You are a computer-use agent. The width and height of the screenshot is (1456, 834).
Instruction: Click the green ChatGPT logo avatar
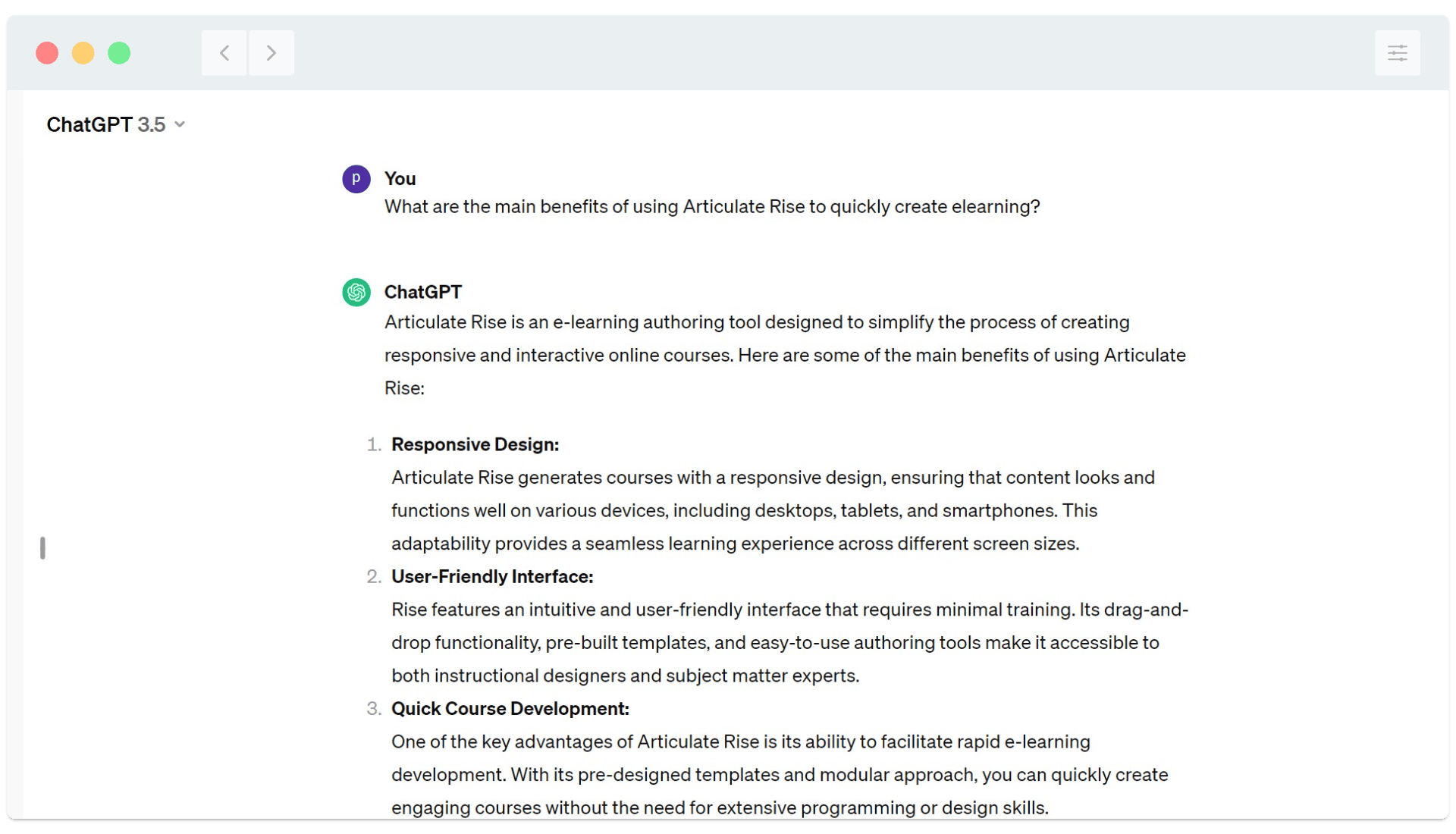pyautogui.click(x=356, y=292)
